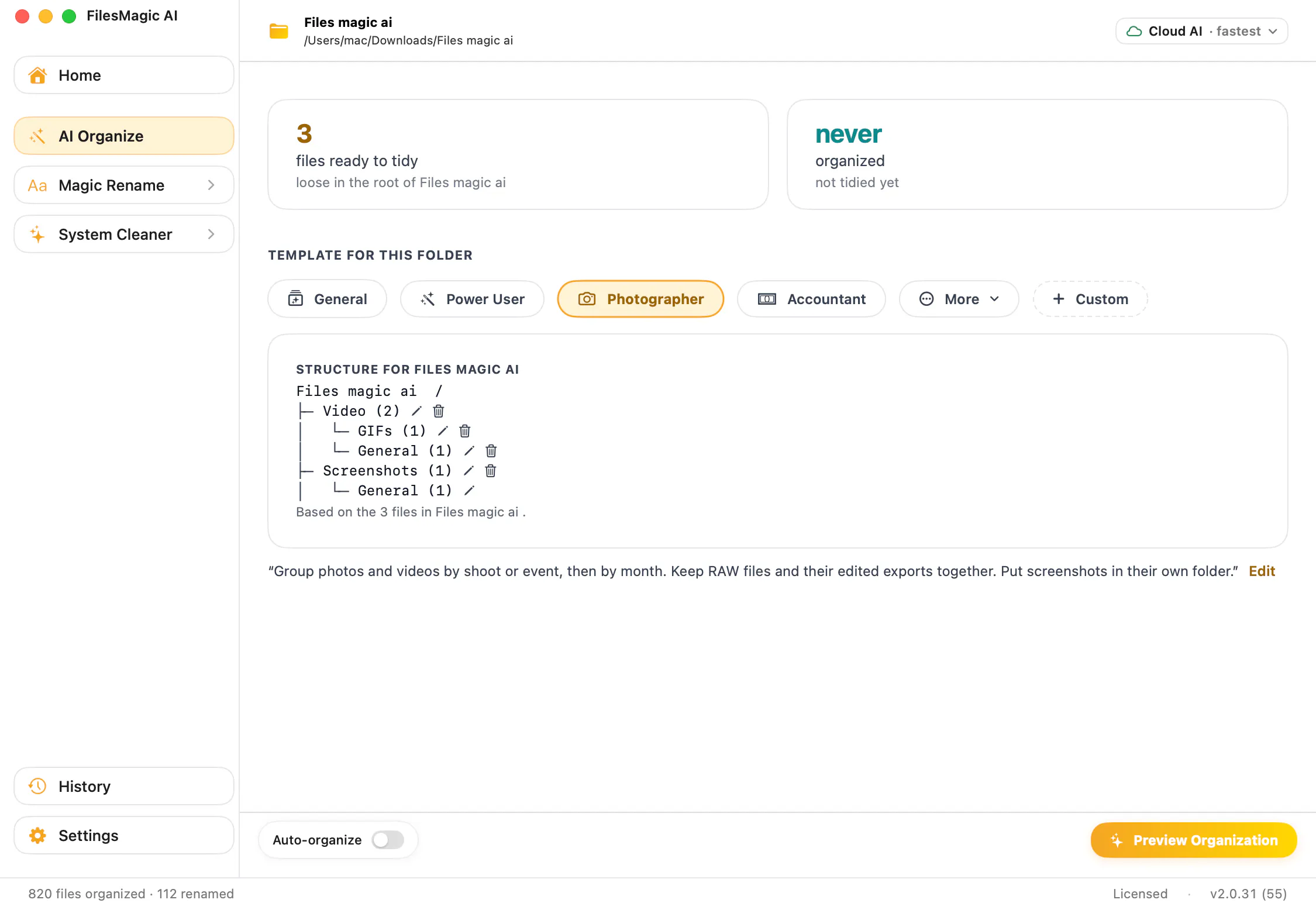Edit the General subfolder under Video

coord(469,450)
